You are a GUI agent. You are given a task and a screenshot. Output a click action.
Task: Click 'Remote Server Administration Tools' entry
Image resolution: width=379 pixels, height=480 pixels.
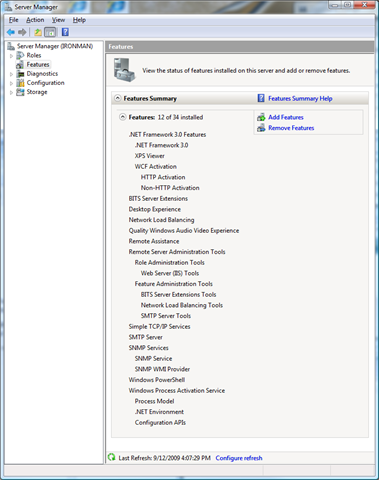[177, 252]
